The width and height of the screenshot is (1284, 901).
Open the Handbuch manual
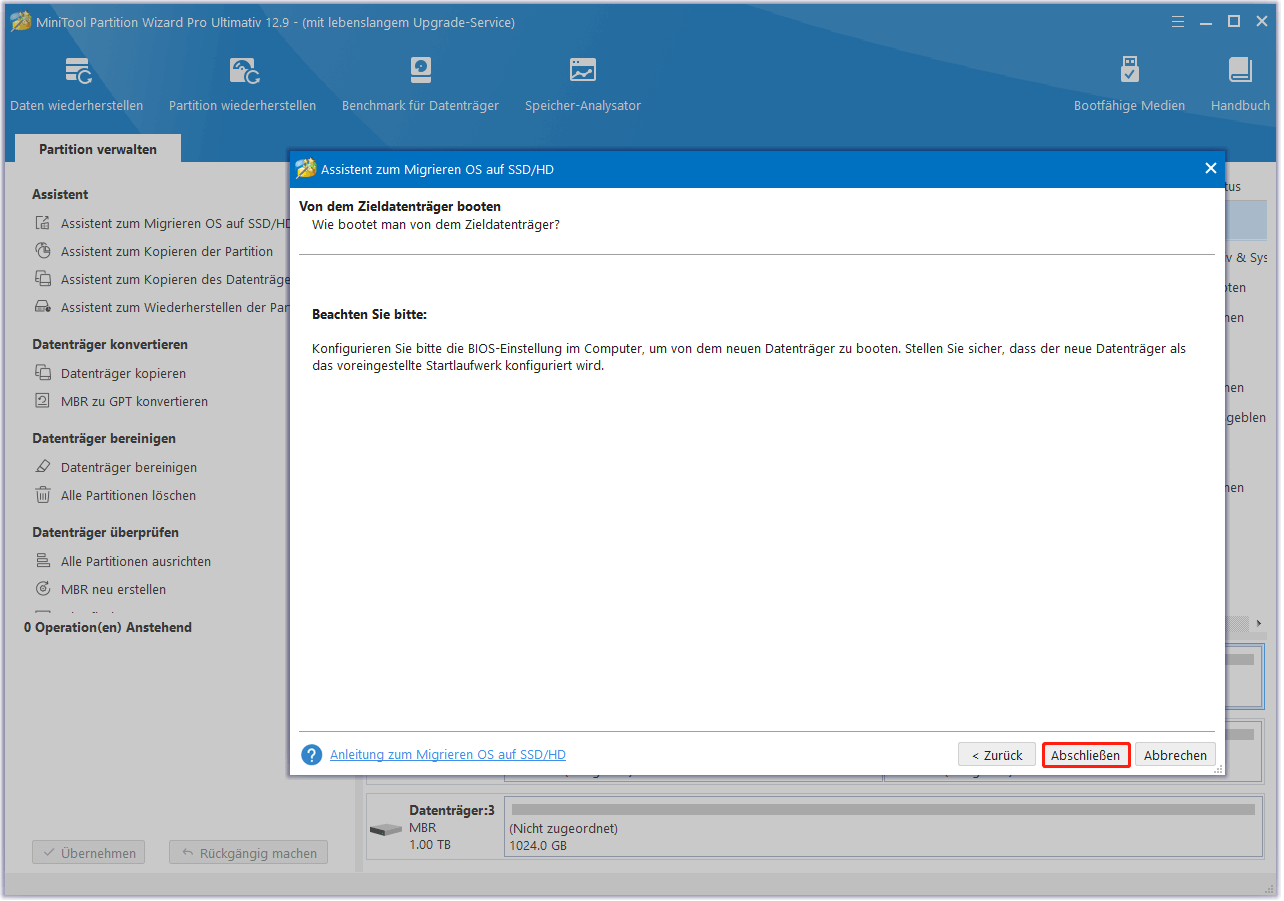[x=1240, y=84]
